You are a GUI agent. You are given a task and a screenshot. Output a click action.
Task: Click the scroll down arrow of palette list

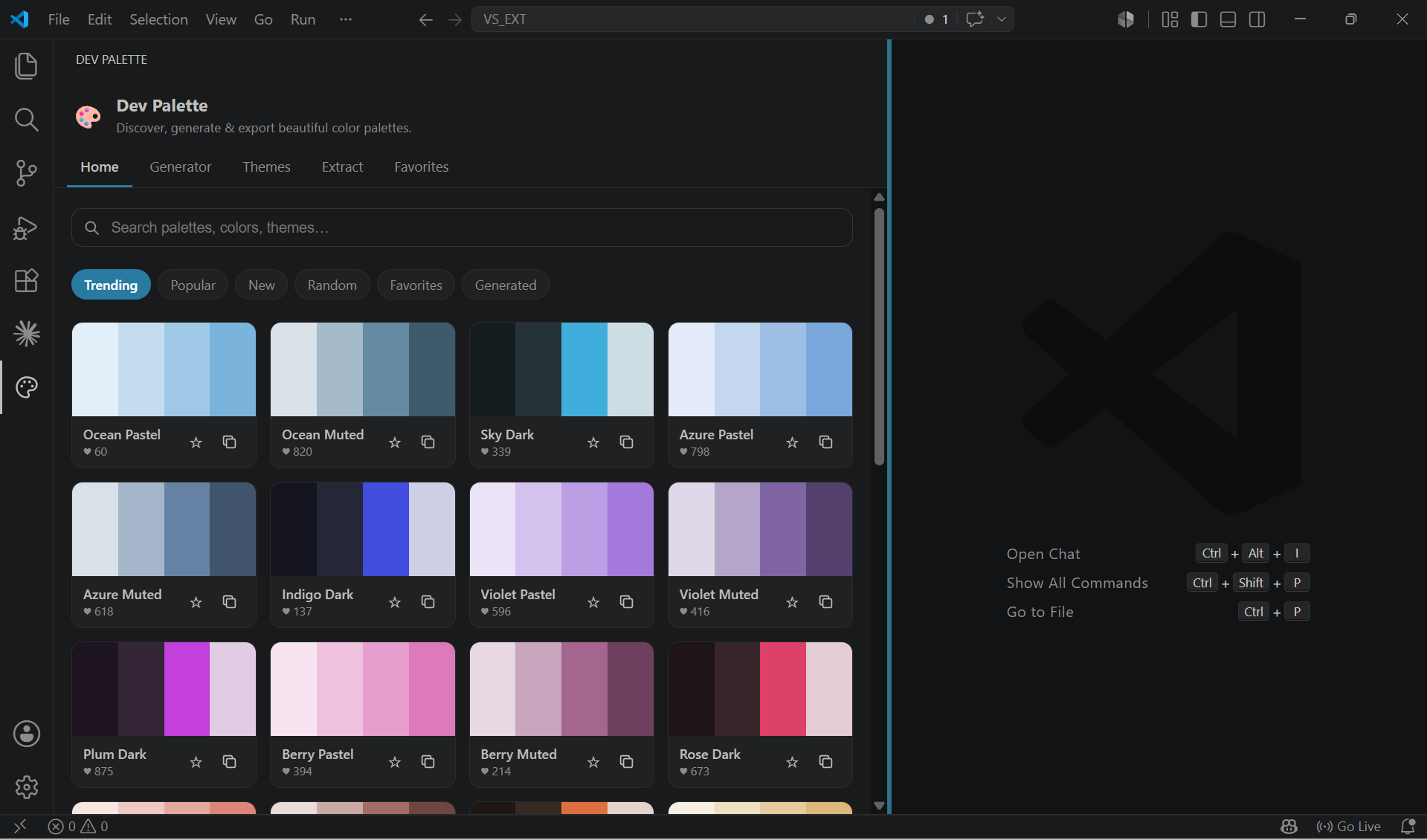(x=879, y=806)
